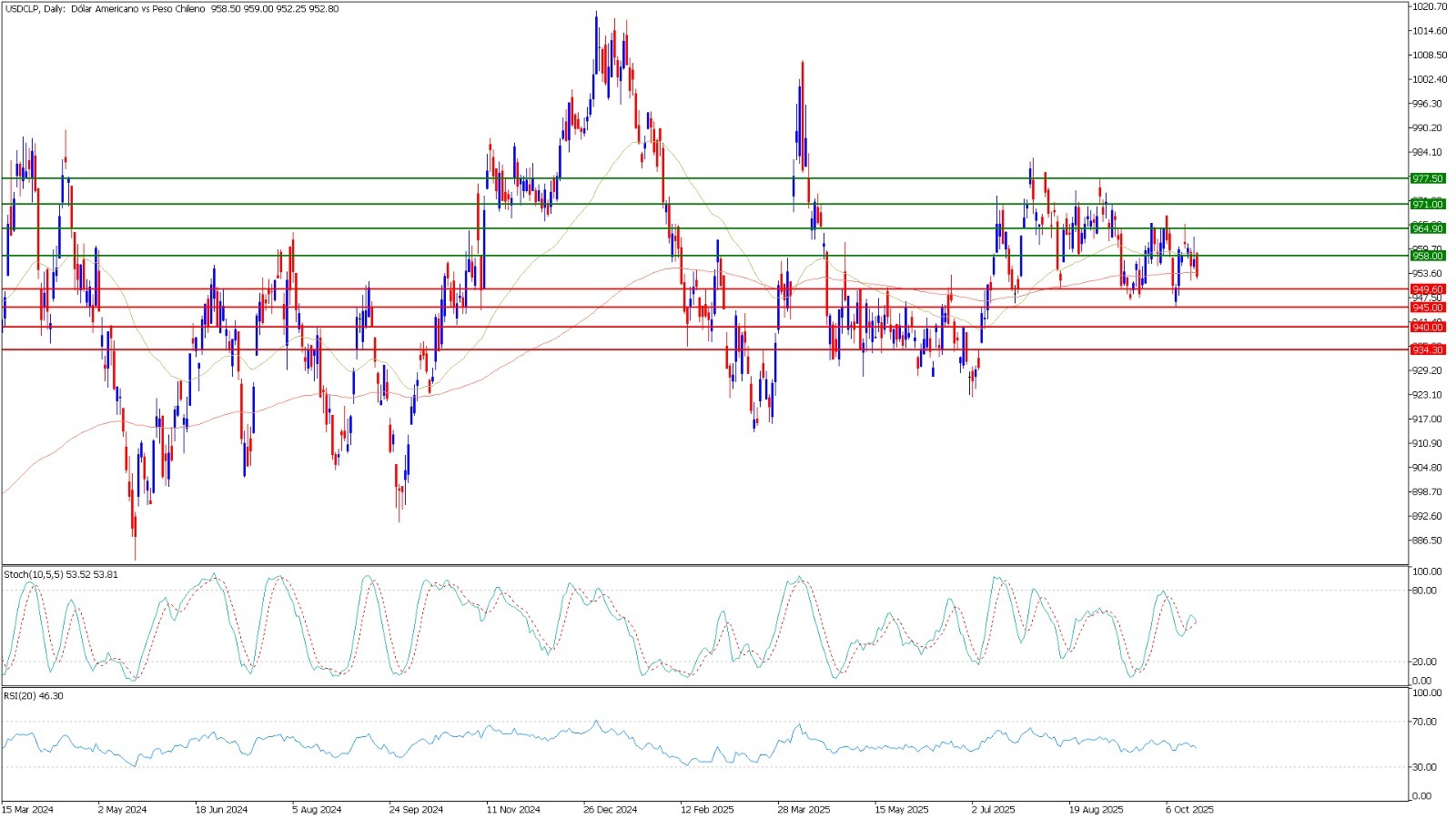Click the 958.00 green price tag
Image resolution: width=1456 pixels, height=819 pixels.
pos(1427,257)
